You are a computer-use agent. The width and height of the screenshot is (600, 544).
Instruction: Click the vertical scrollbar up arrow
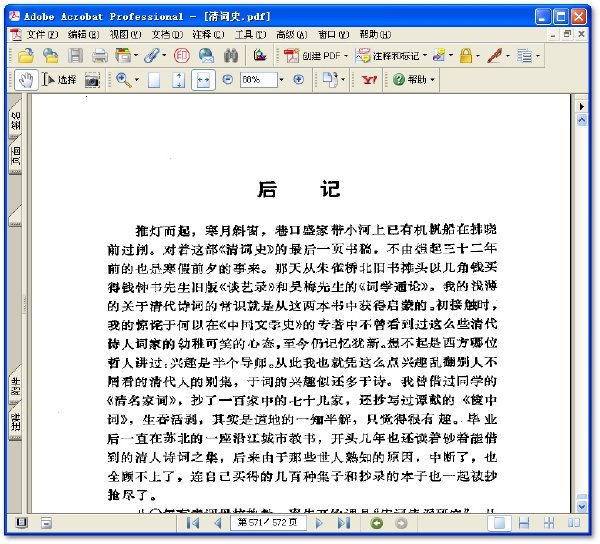582,121
